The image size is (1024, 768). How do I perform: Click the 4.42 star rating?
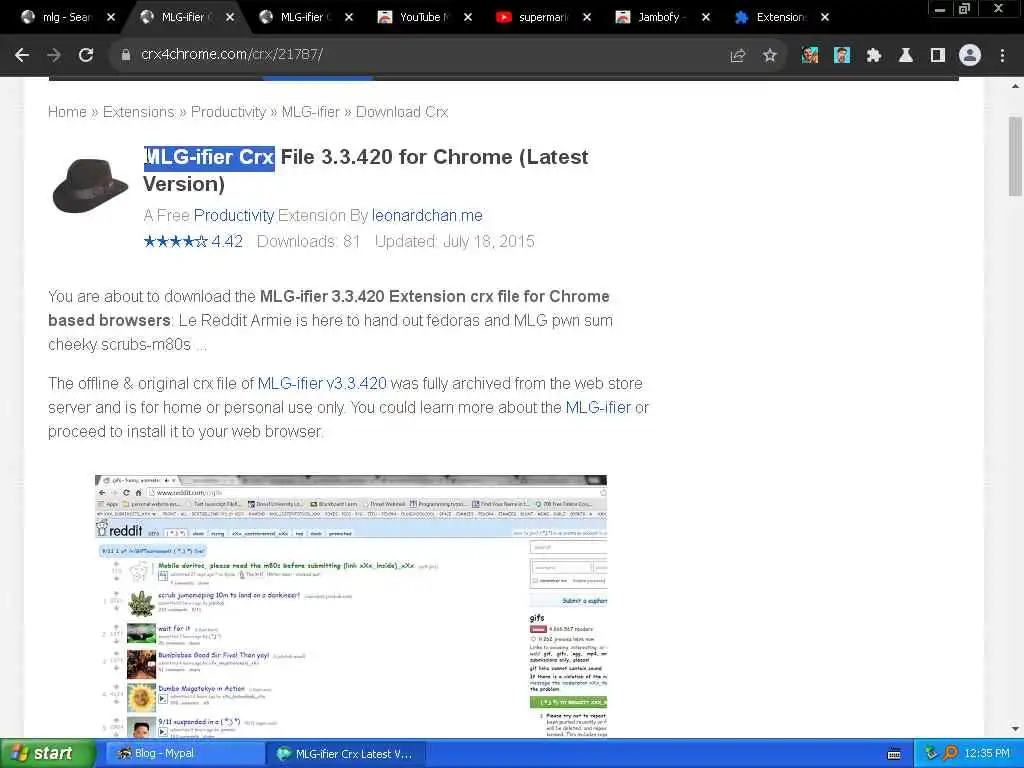(x=193, y=242)
